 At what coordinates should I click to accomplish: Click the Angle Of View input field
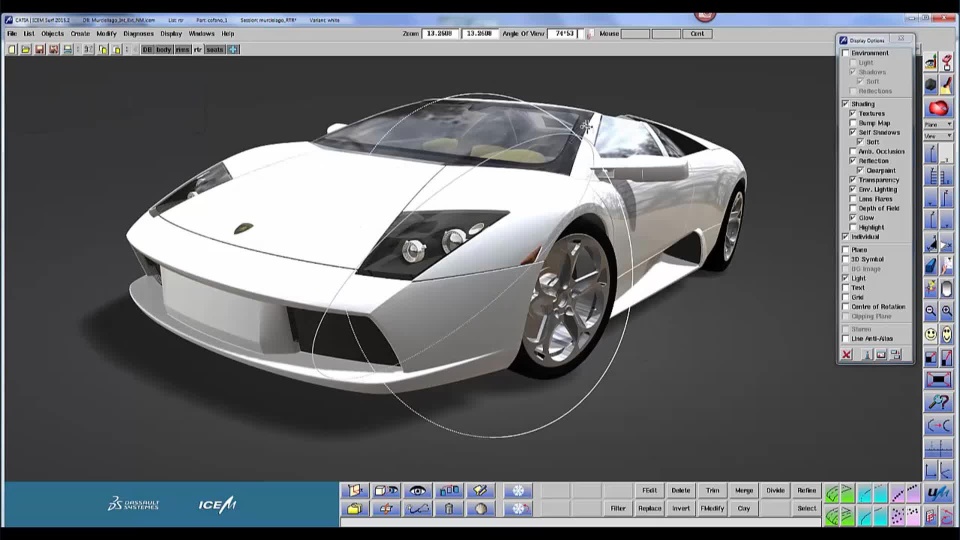[x=564, y=33]
